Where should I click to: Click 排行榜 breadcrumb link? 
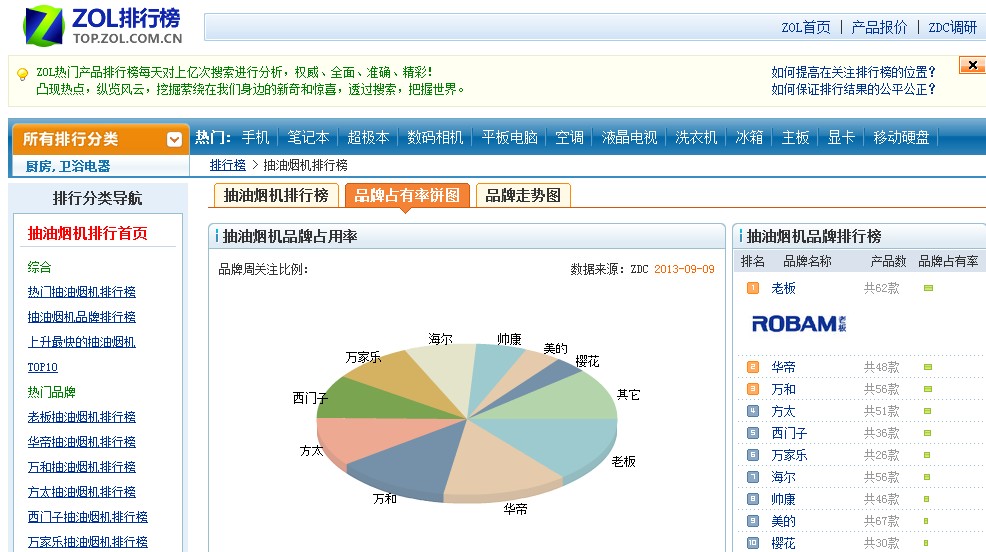tap(228, 165)
